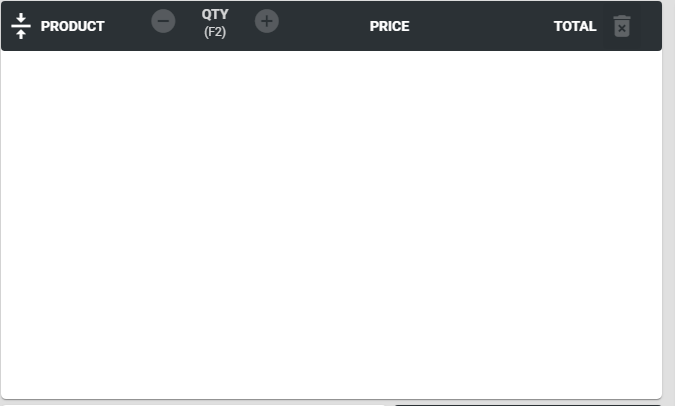Decrease quantity with the minus button

click(163, 21)
